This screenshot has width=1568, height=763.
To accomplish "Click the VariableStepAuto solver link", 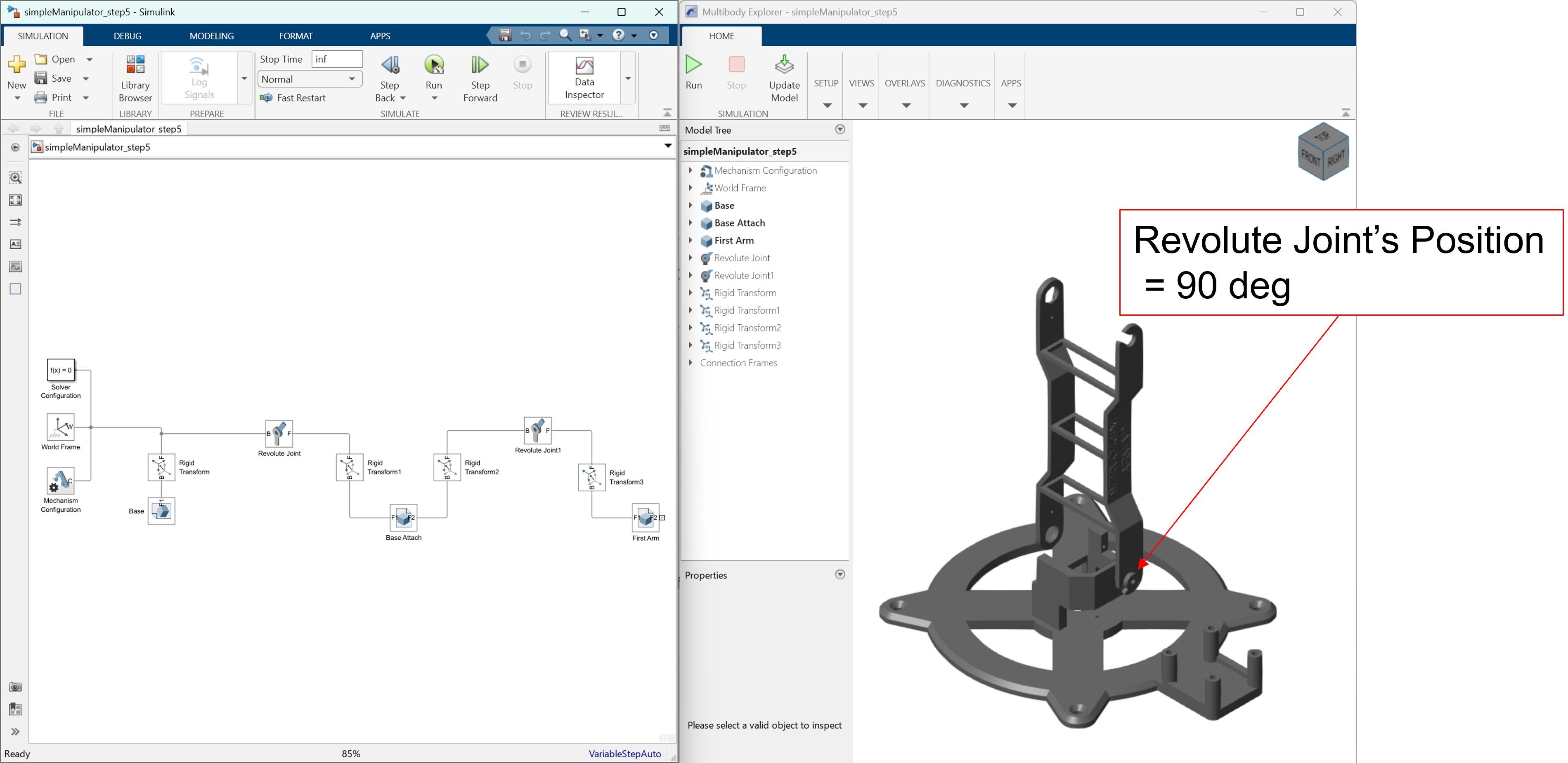I will 624,753.
